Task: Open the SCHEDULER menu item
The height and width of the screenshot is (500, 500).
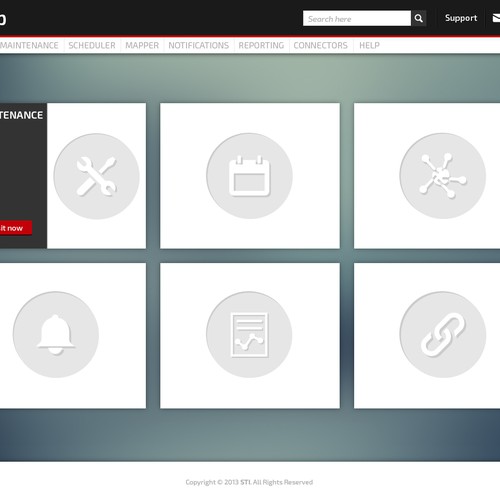Action: pyautogui.click(x=92, y=45)
